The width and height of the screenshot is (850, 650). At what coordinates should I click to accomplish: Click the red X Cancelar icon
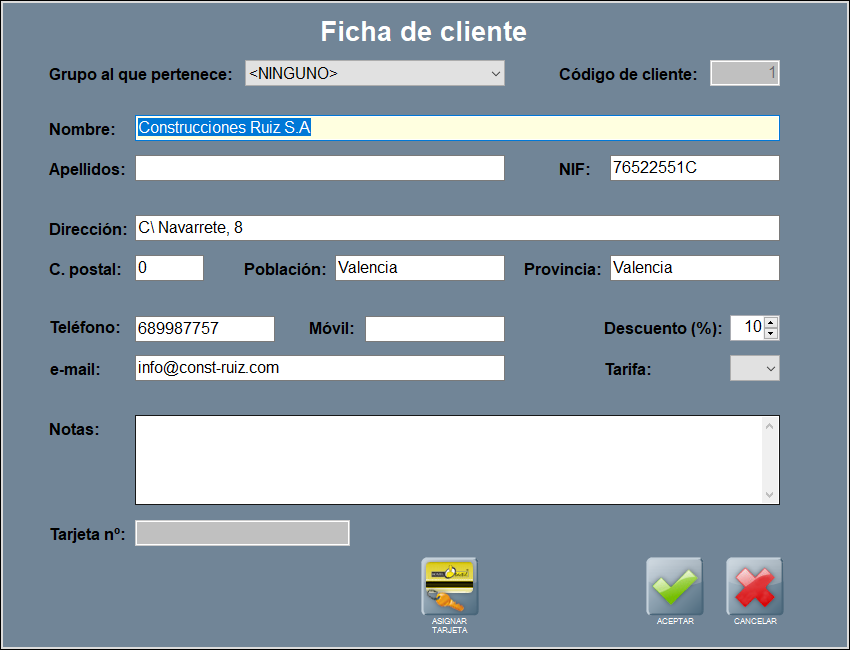point(754,586)
